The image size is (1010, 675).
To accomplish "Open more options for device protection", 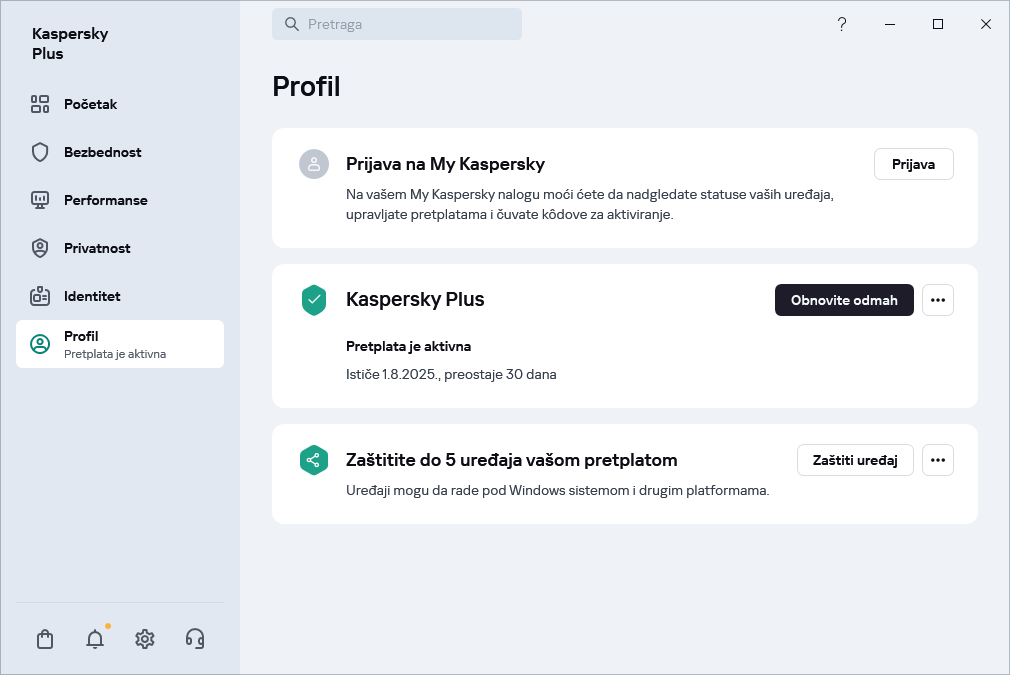I will pyautogui.click(x=937, y=460).
